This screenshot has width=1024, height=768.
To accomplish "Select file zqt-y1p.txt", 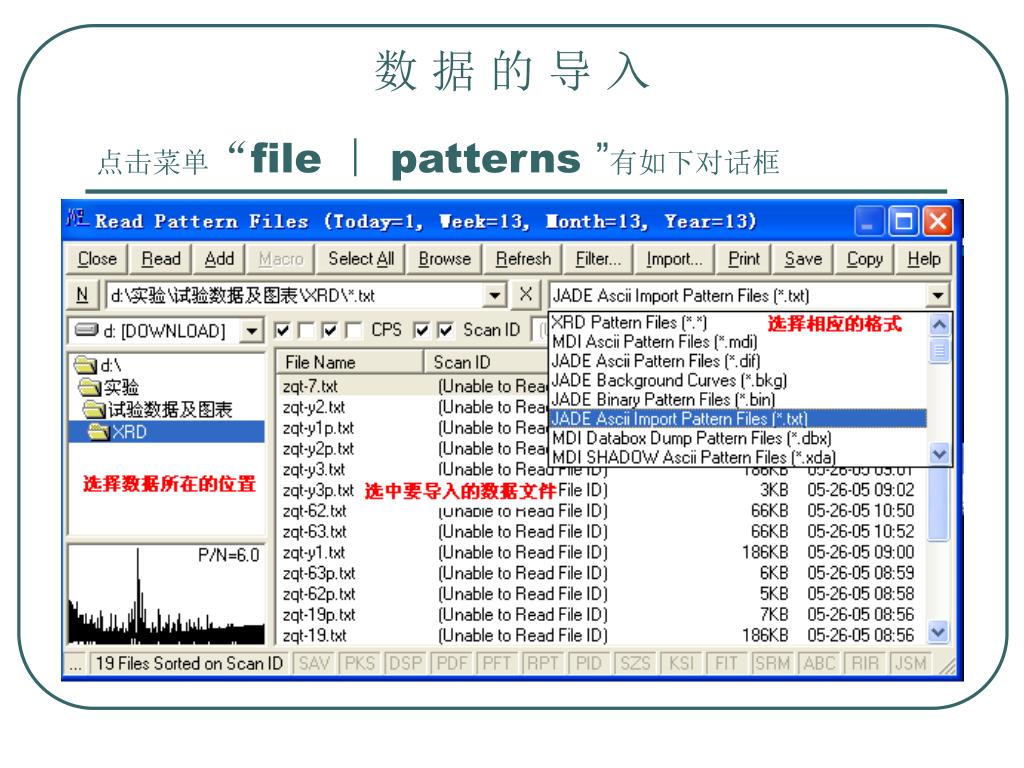I will pos(318,428).
